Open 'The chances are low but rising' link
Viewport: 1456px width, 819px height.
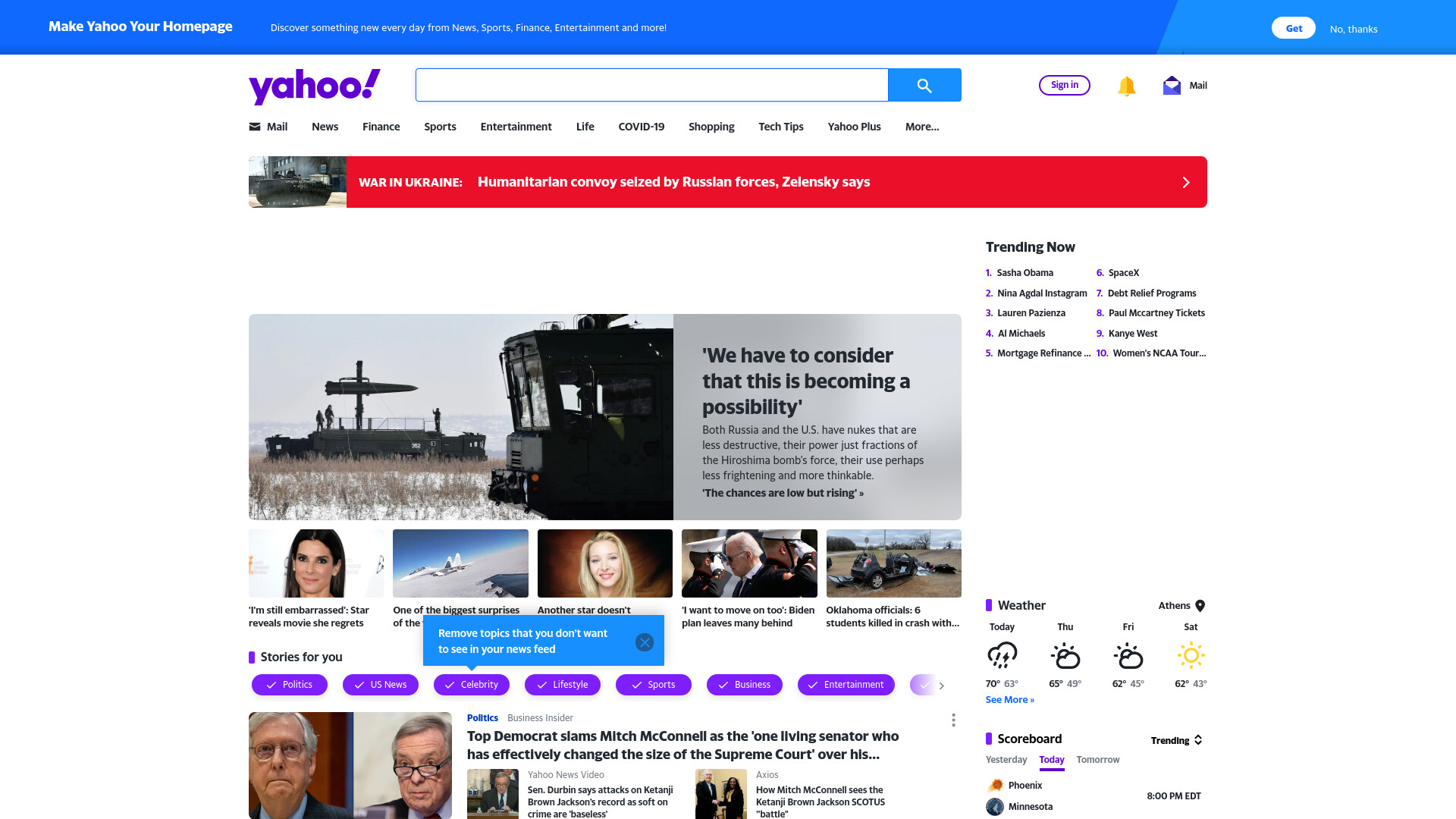783,493
